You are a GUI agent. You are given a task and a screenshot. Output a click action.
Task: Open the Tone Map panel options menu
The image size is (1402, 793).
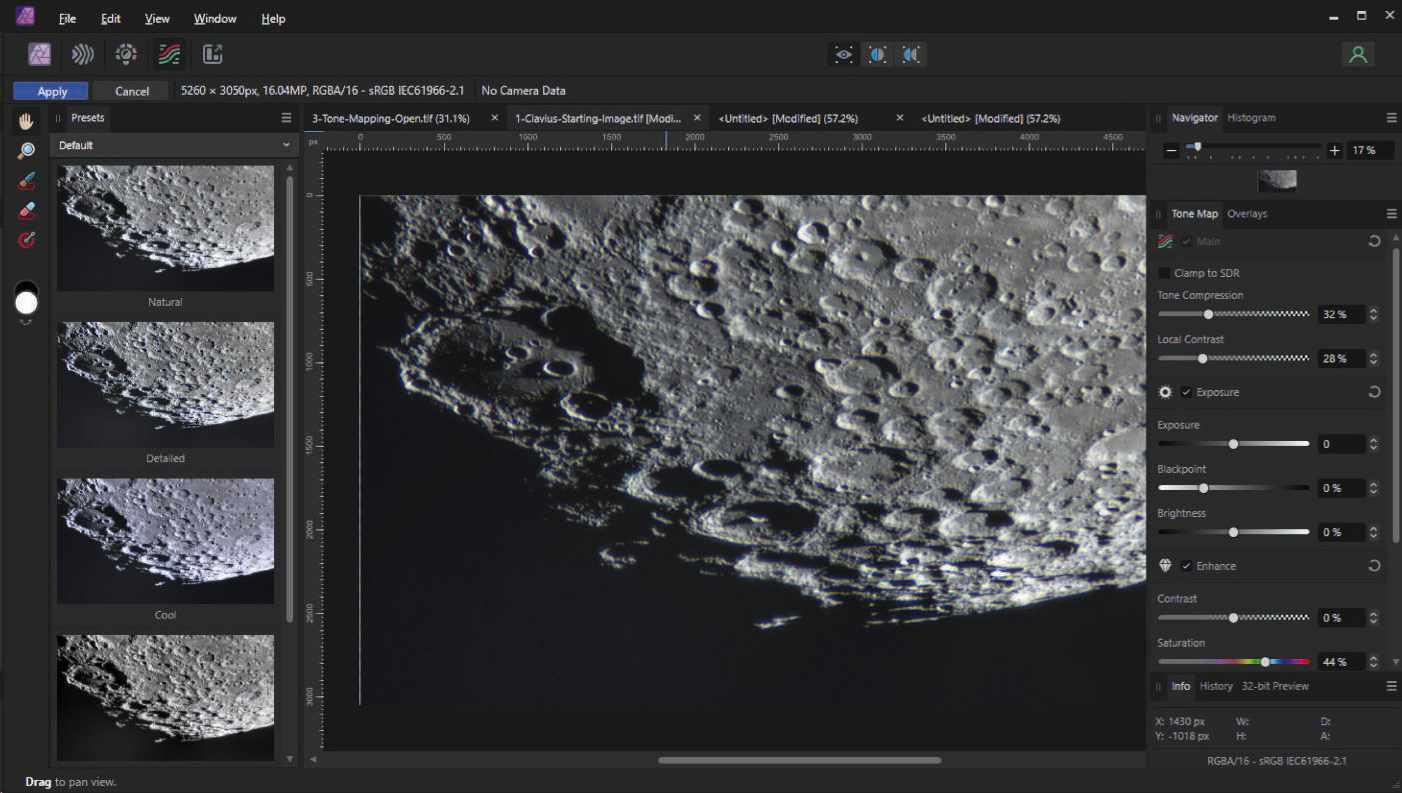tap(1391, 214)
